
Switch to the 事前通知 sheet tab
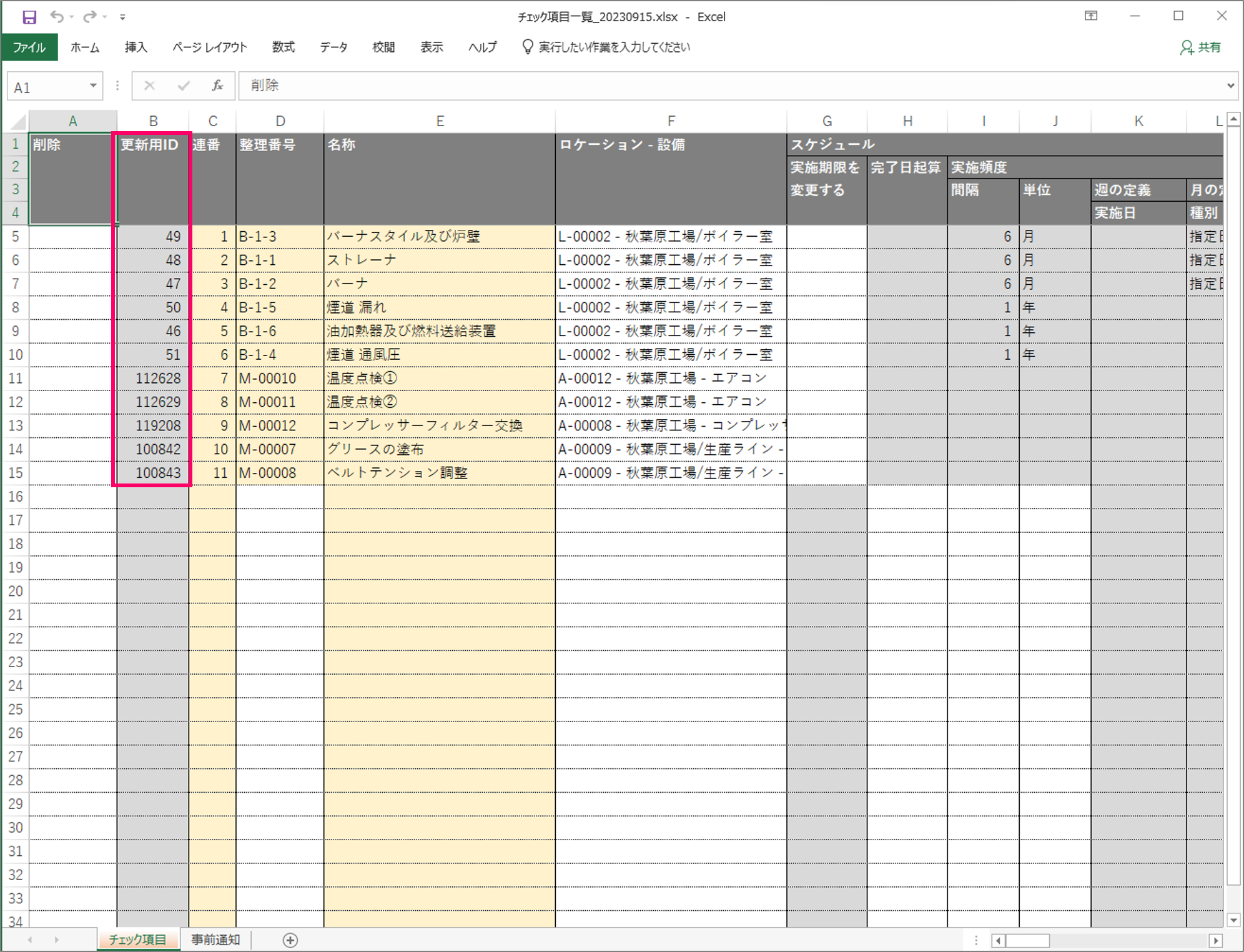click(x=215, y=940)
